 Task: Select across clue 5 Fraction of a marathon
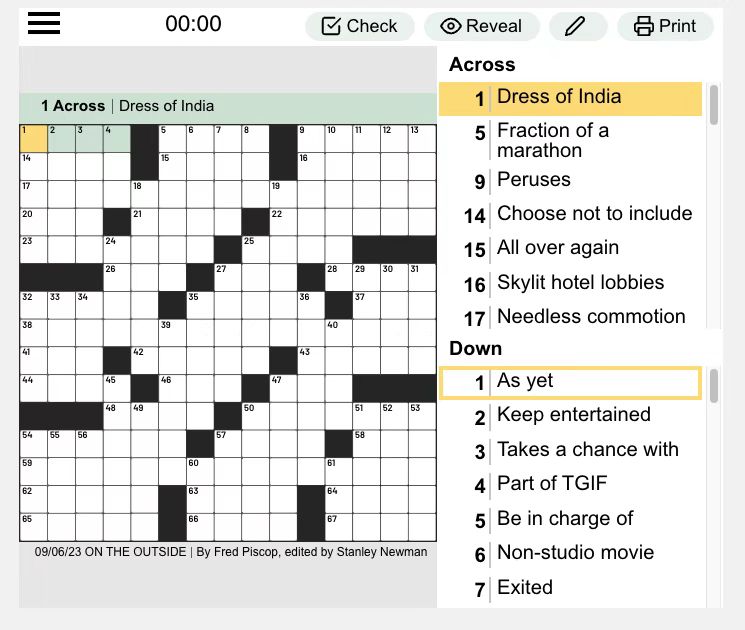[x=570, y=140]
